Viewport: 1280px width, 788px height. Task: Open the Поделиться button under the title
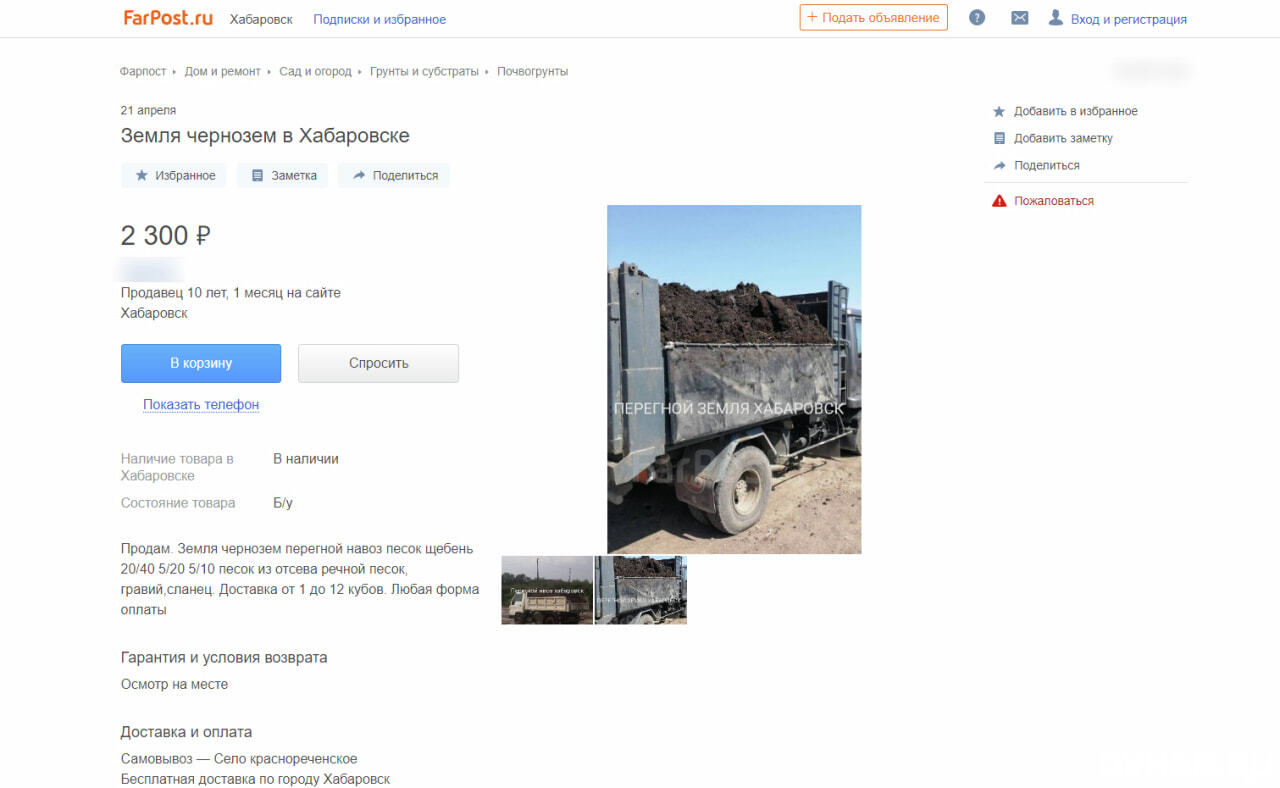click(x=394, y=175)
